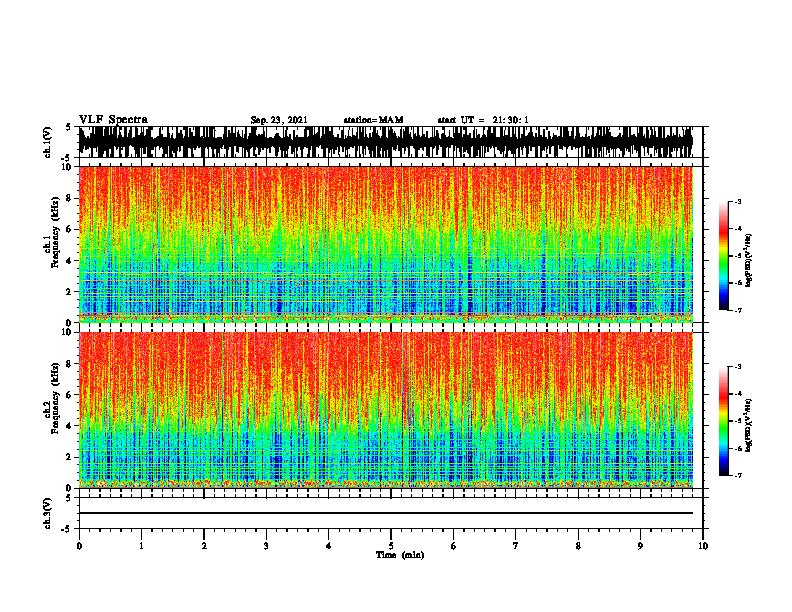Screen dimensions: 792x612
Task: Click time axis tick label "3"
Action: click(x=266, y=546)
